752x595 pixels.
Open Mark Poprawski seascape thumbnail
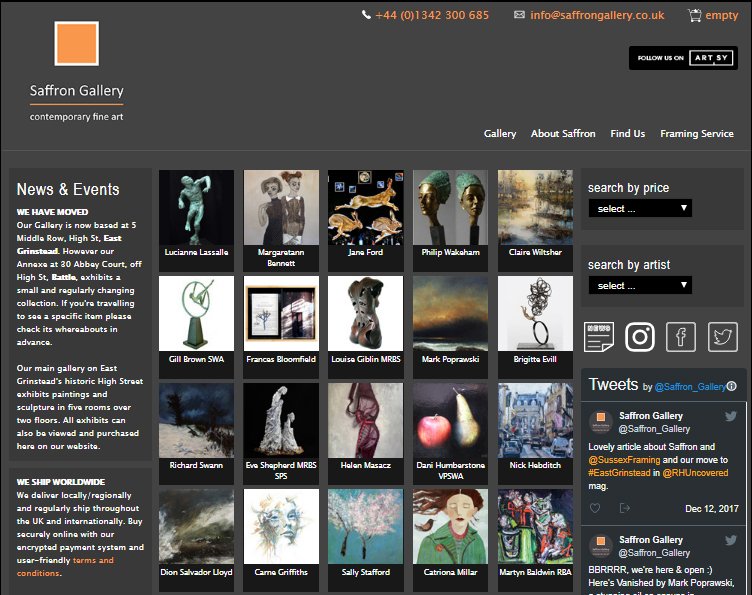[x=450, y=314]
